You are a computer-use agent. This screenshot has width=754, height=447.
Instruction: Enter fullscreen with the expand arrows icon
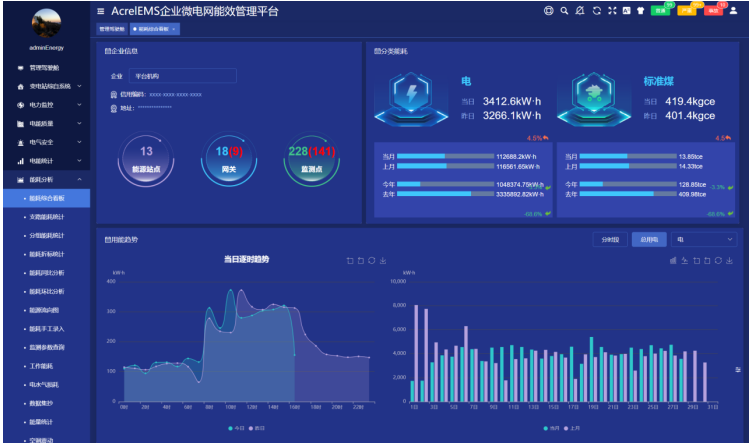click(x=612, y=11)
